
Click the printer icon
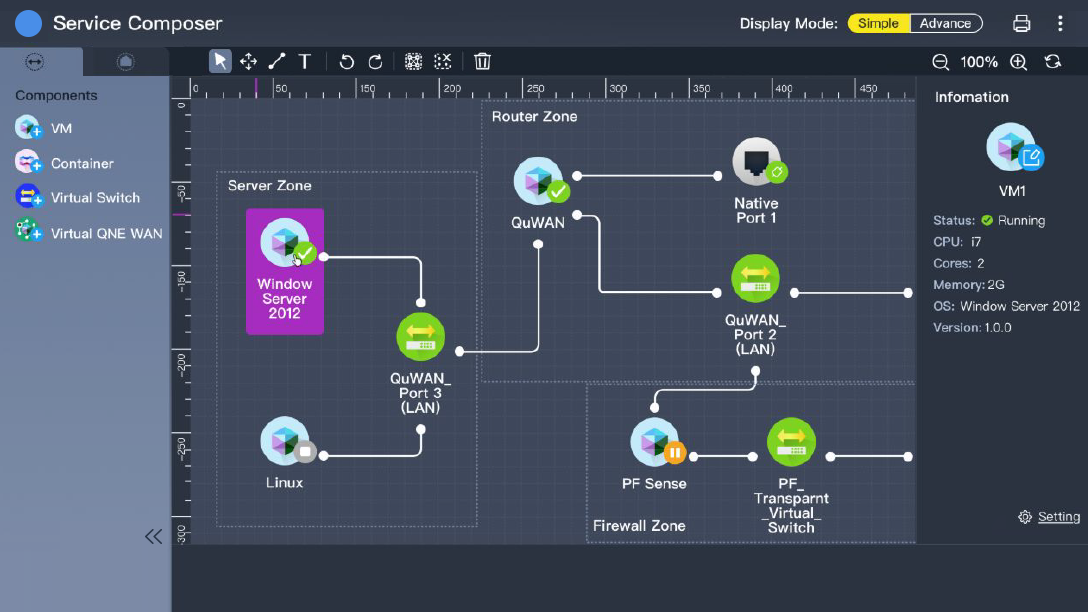(1021, 23)
